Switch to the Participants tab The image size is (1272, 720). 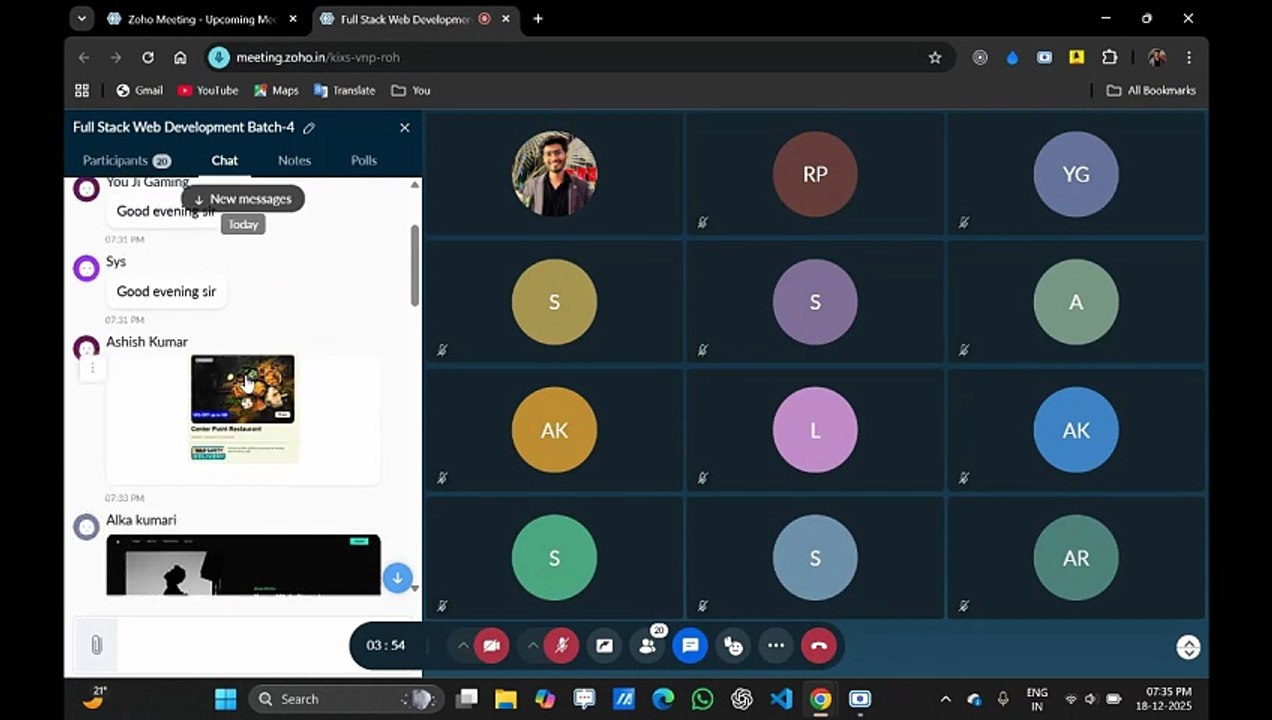[127, 160]
